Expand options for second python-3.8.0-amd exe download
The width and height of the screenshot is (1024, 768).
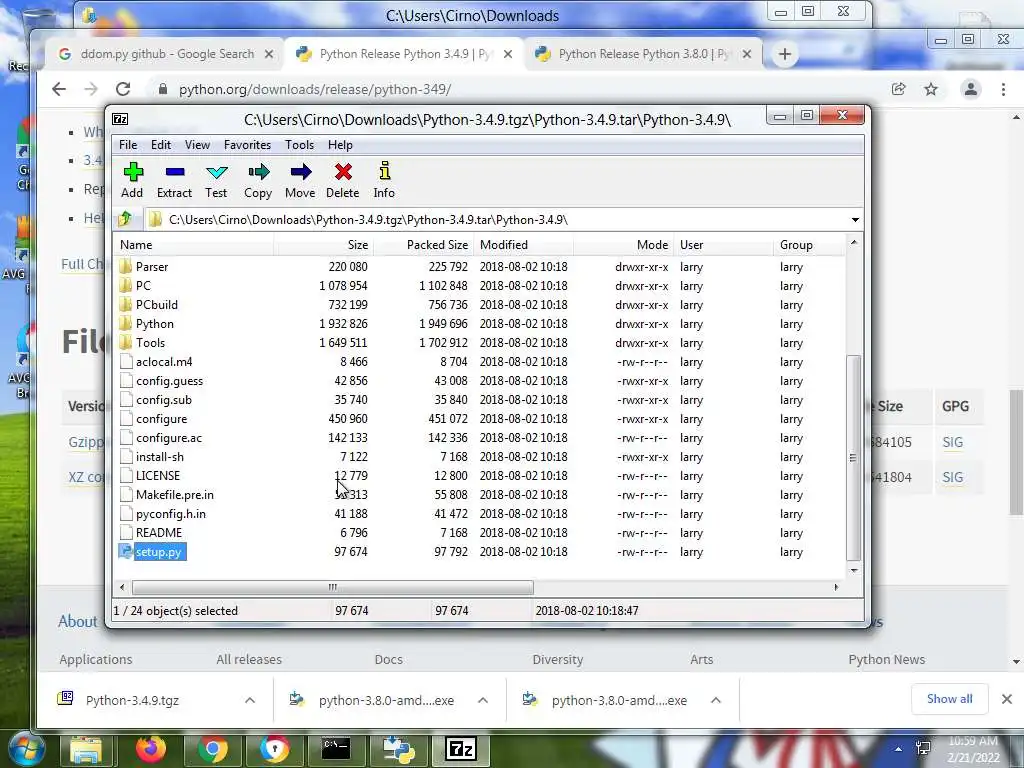tap(716, 700)
